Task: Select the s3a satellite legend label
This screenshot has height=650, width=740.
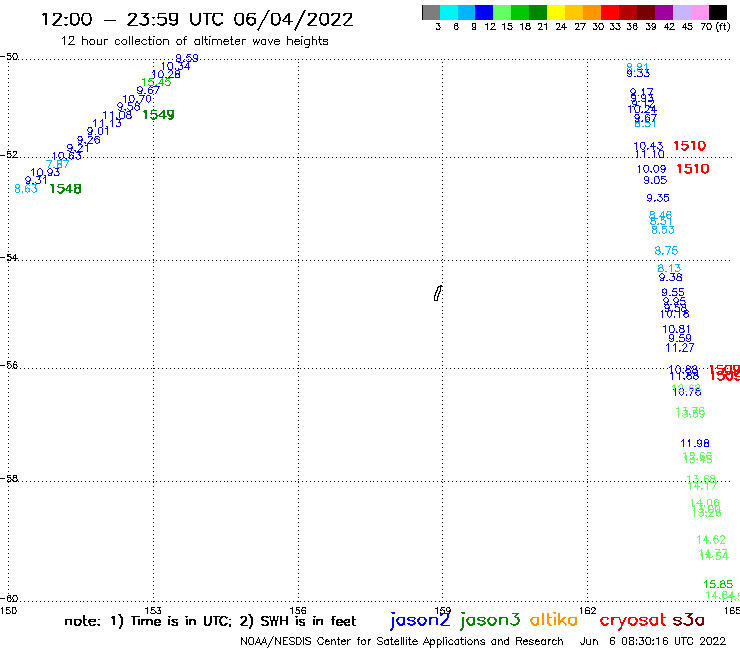Action: pos(688,620)
